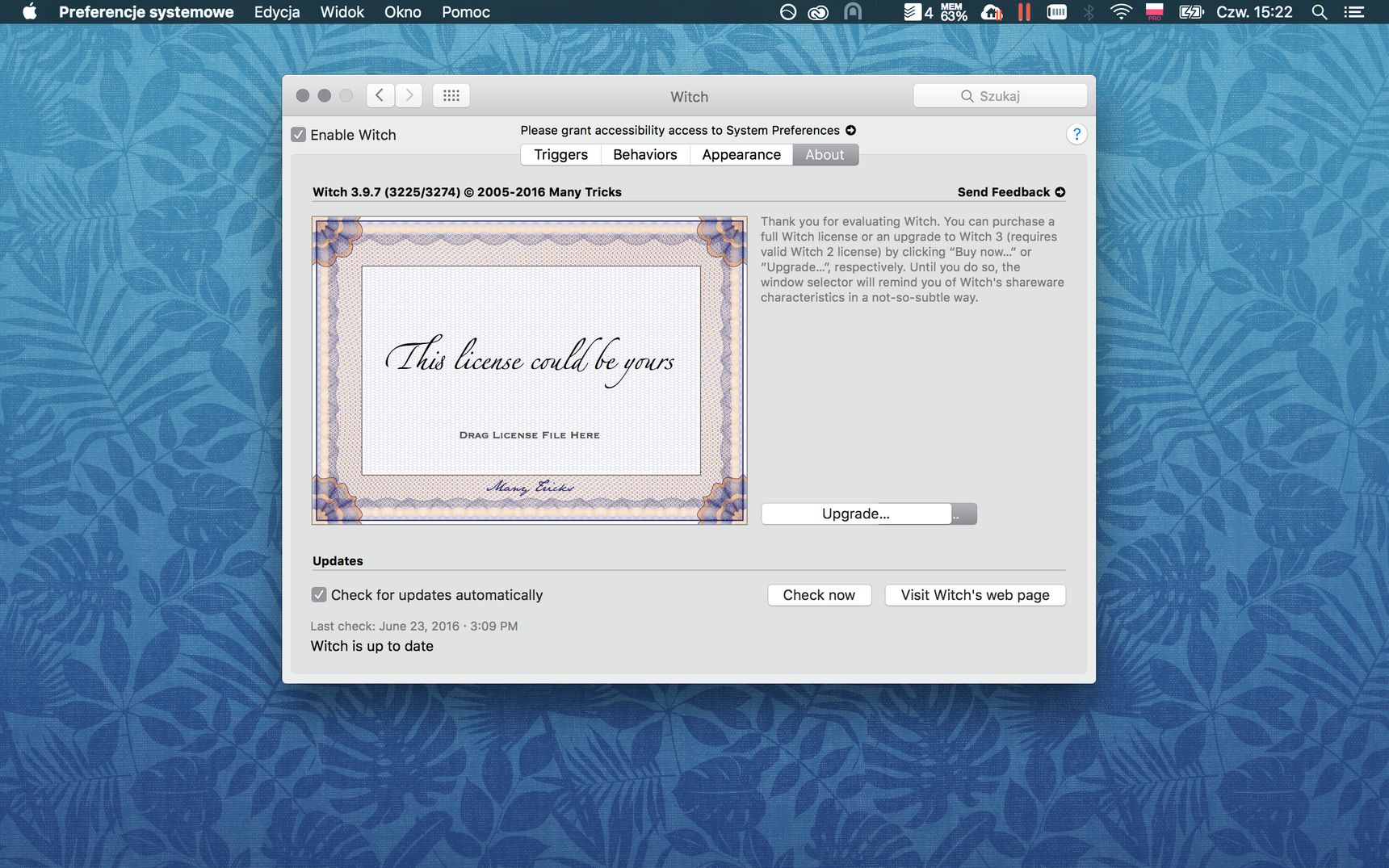Click the Szukaj search field
Viewport: 1389px width, 868px height.
1000,96
